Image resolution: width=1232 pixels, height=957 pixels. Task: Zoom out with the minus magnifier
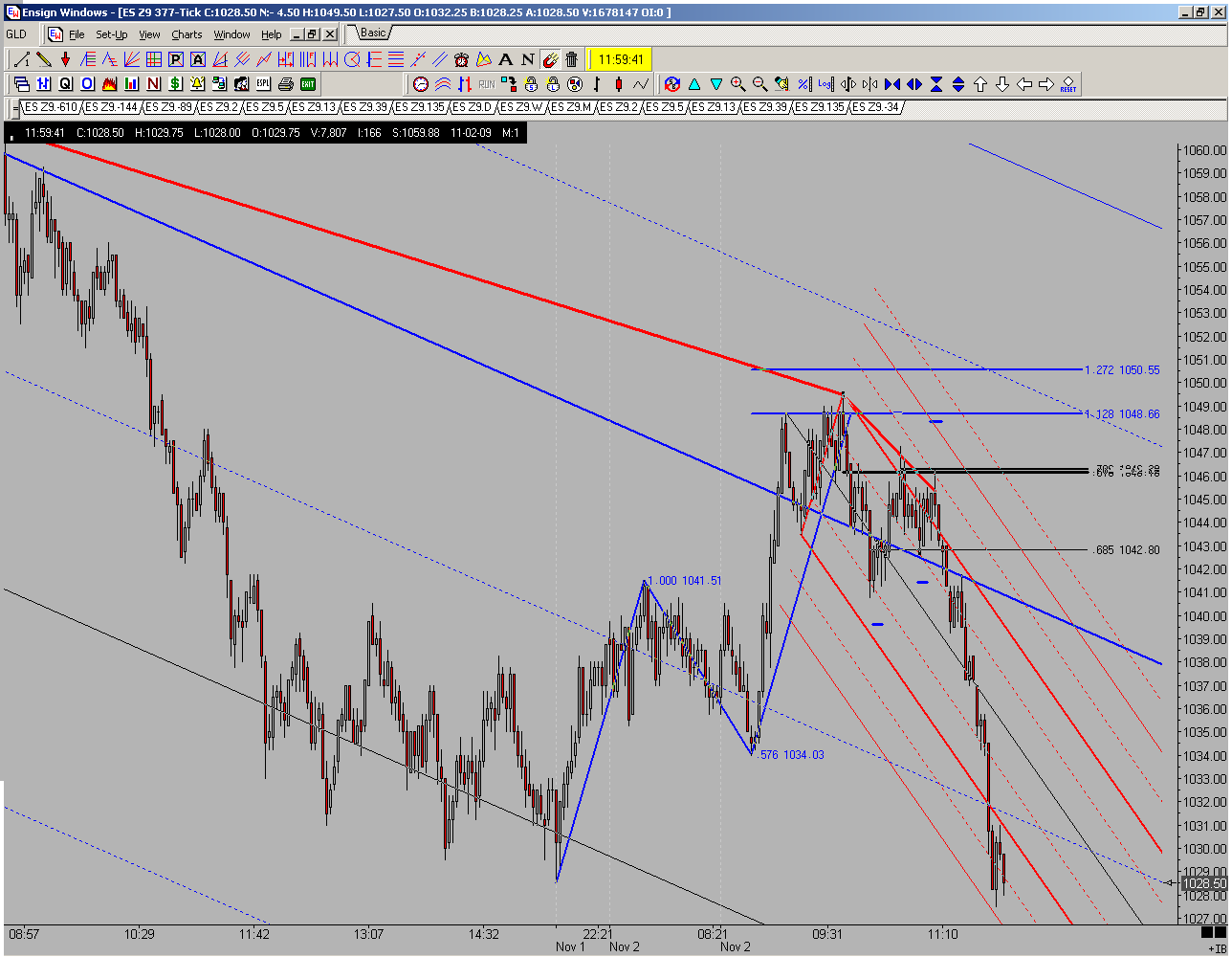point(760,84)
